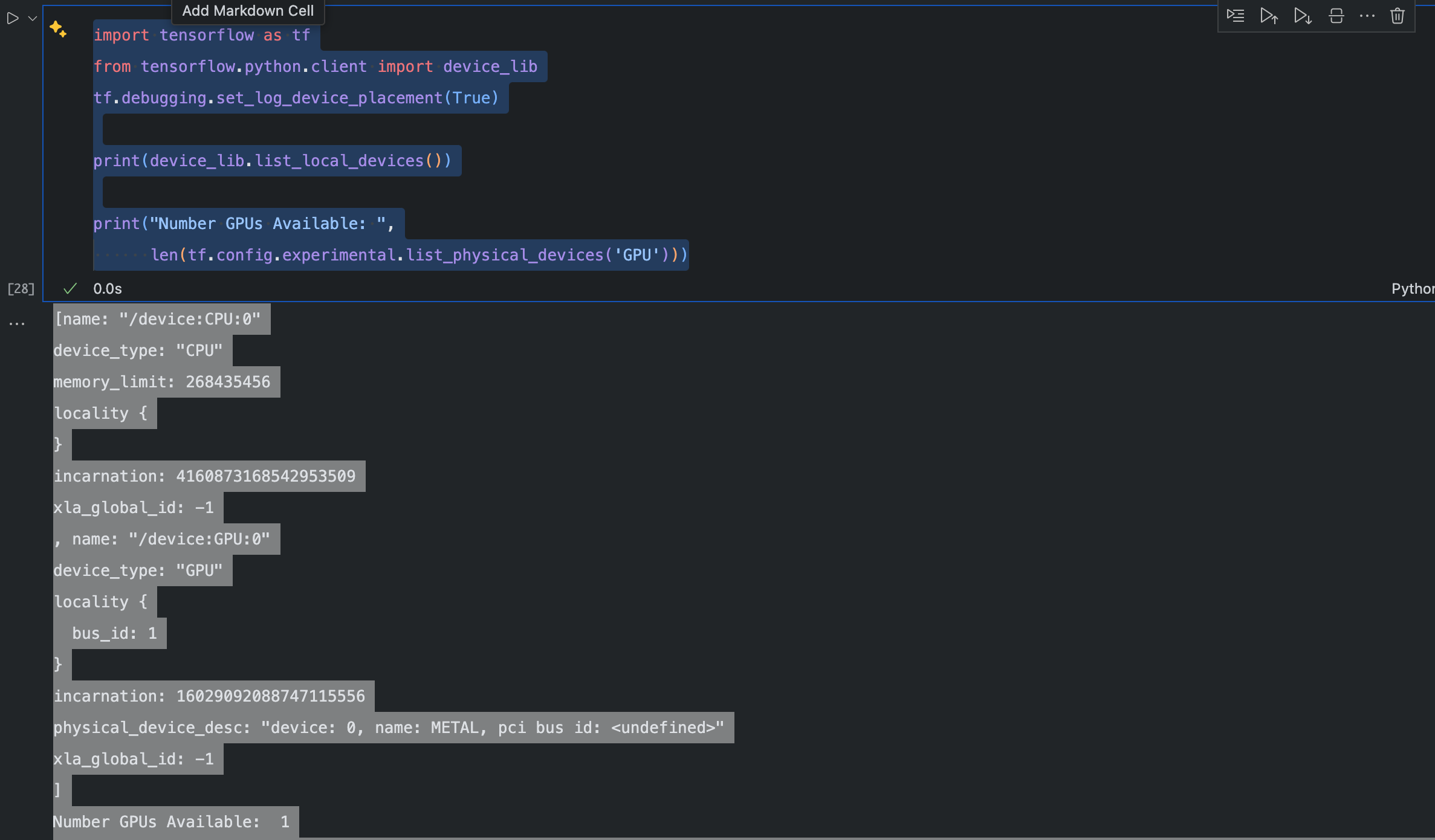Viewport: 1435px width, 840px height.
Task: Click the print("Number GPUs Available: ", line
Action: (244, 224)
